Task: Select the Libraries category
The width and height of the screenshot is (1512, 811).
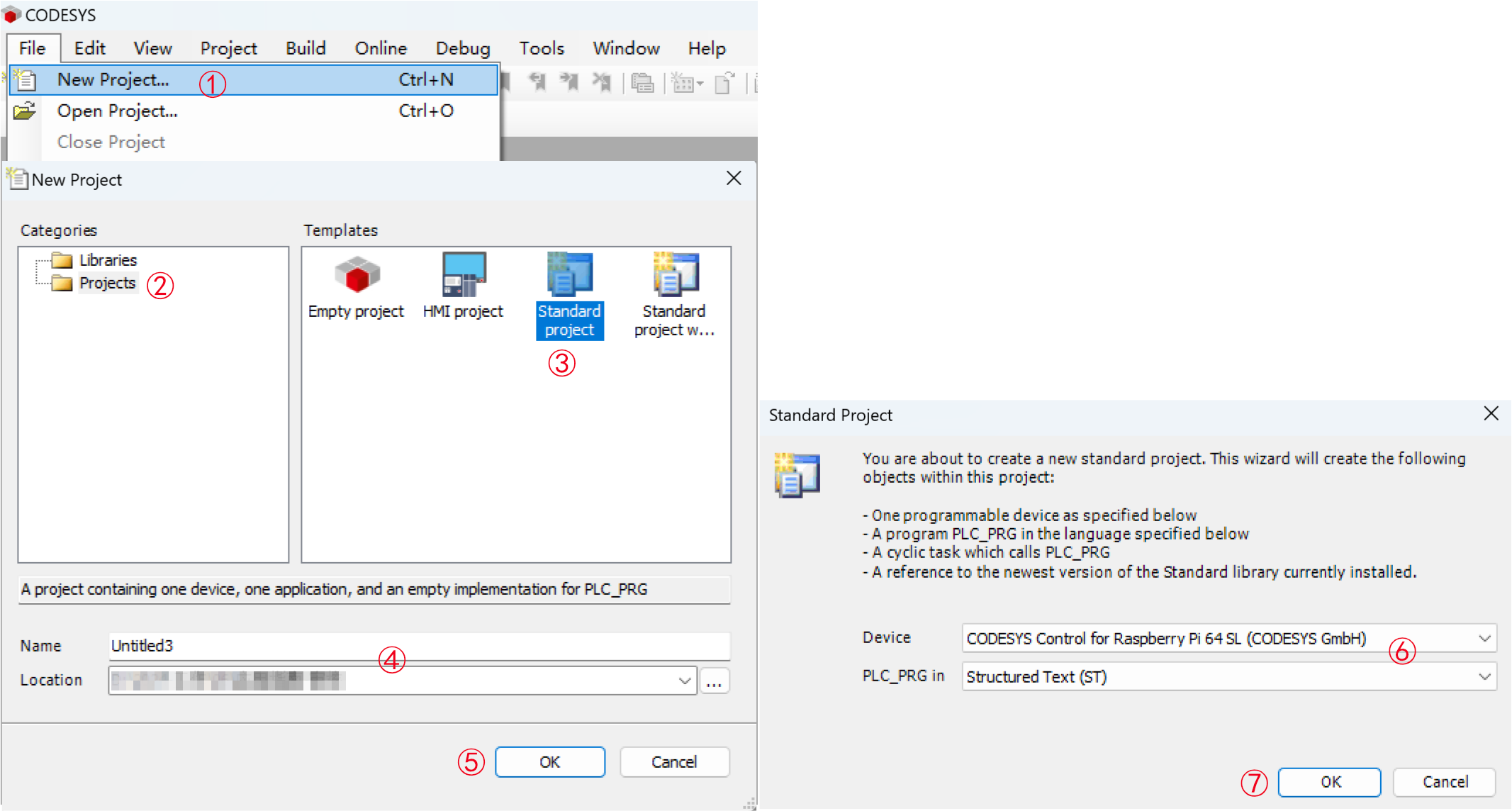Action: (108, 260)
